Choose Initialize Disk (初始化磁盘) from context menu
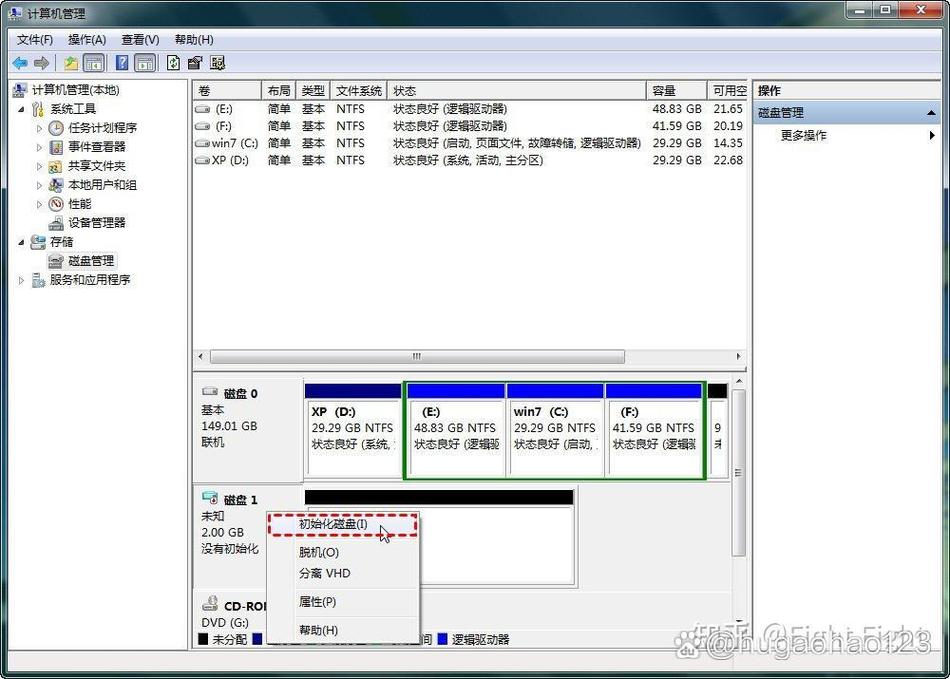The height and width of the screenshot is (679, 950). point(343,524)
